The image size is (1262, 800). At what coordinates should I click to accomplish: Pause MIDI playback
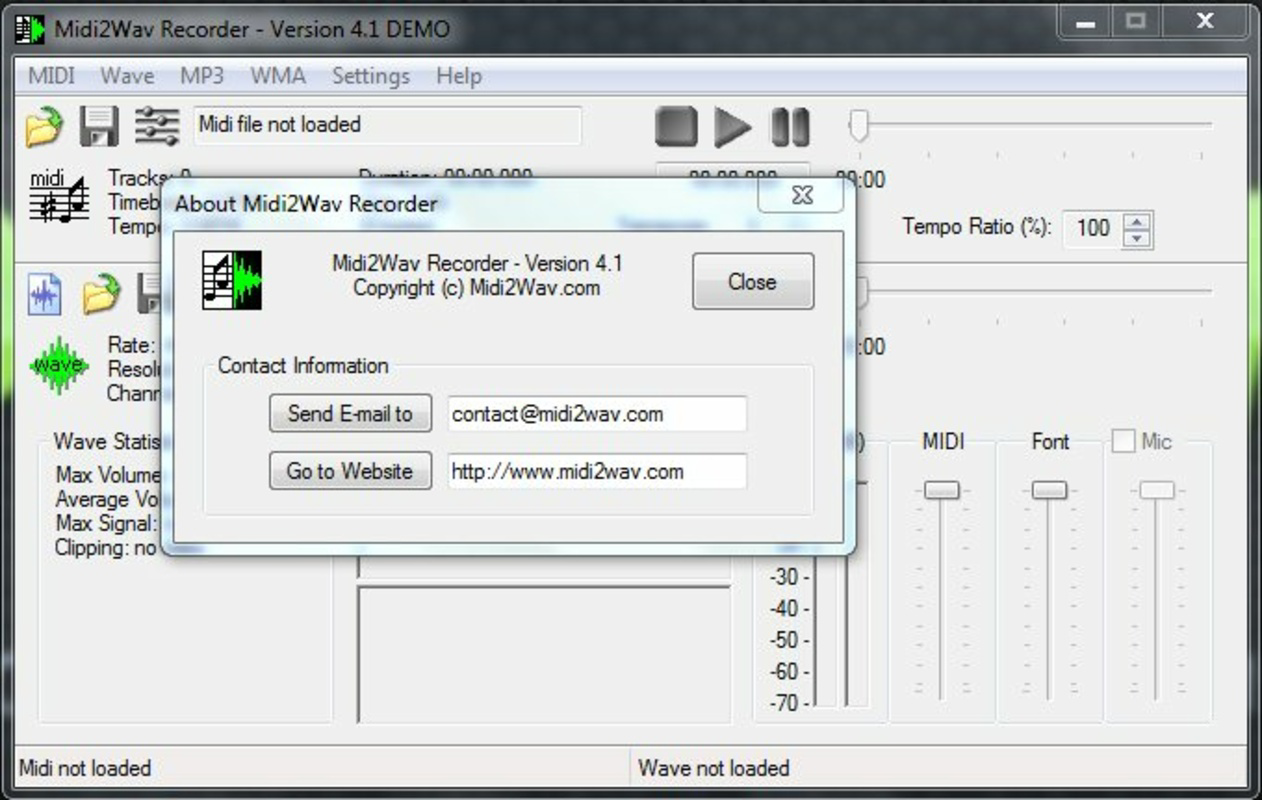pyautogui.click(x=789, y=127)
